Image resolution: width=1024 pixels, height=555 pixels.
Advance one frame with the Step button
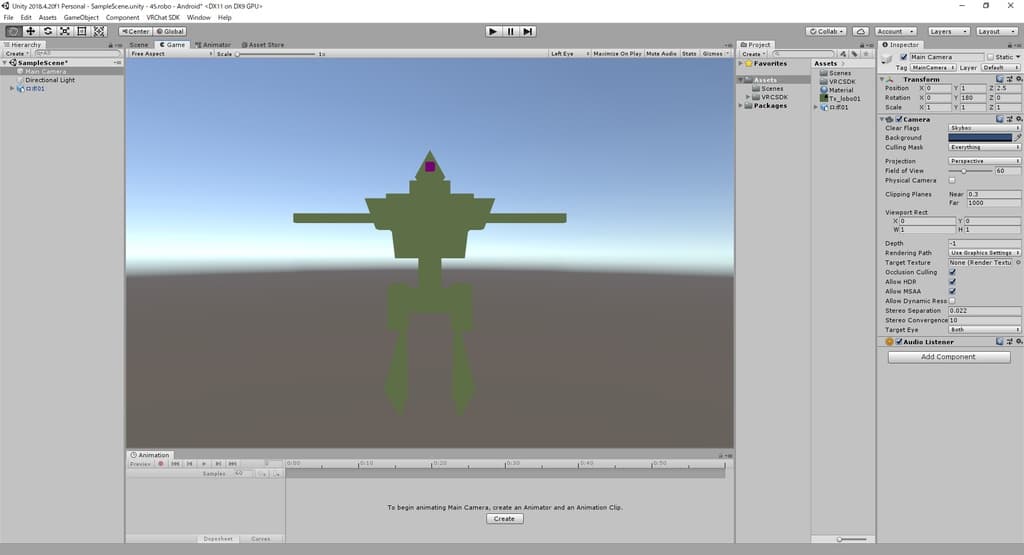tap(528, 31)
